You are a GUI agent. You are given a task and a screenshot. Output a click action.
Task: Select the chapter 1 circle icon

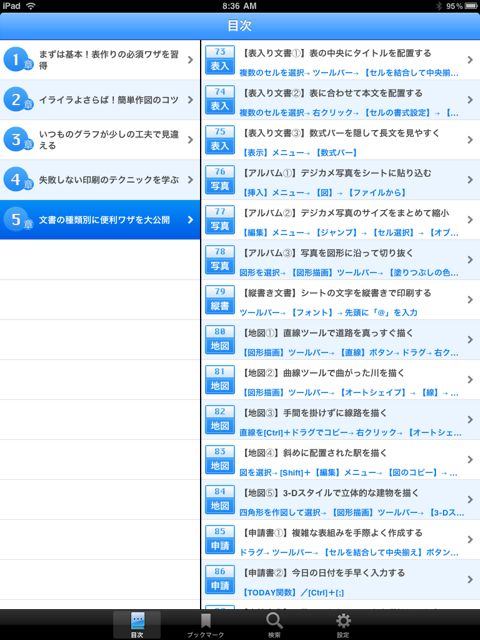pos(18,60)
